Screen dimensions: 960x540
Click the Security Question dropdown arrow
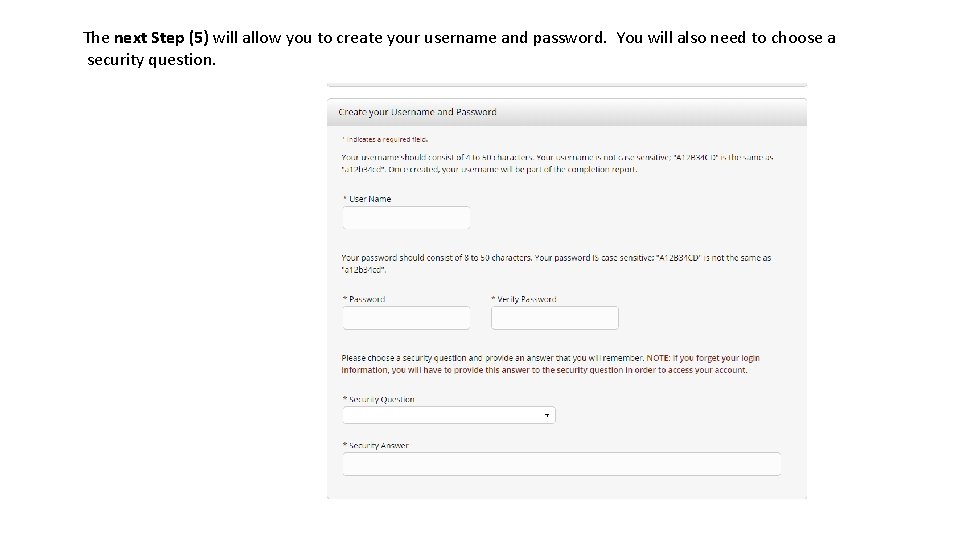(x=547, y=415)
